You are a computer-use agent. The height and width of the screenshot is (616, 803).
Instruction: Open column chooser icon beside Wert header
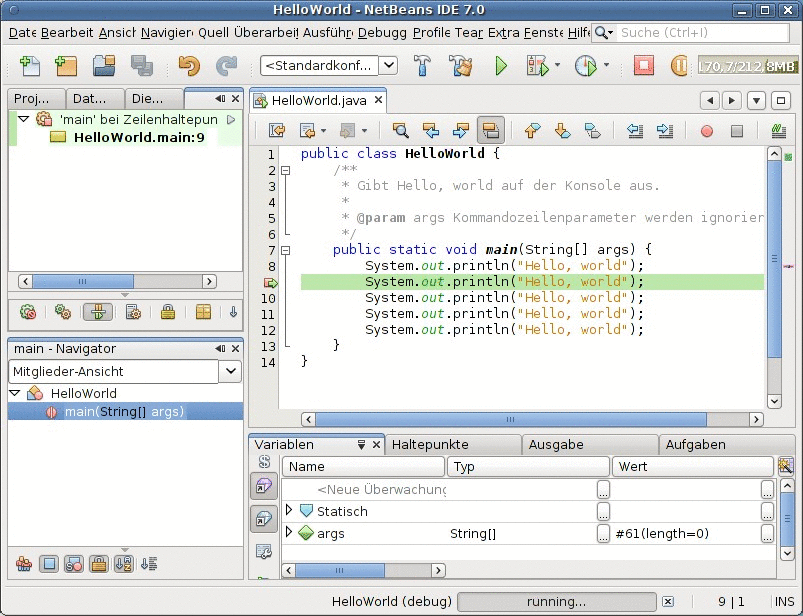click(x=785, y=466)
